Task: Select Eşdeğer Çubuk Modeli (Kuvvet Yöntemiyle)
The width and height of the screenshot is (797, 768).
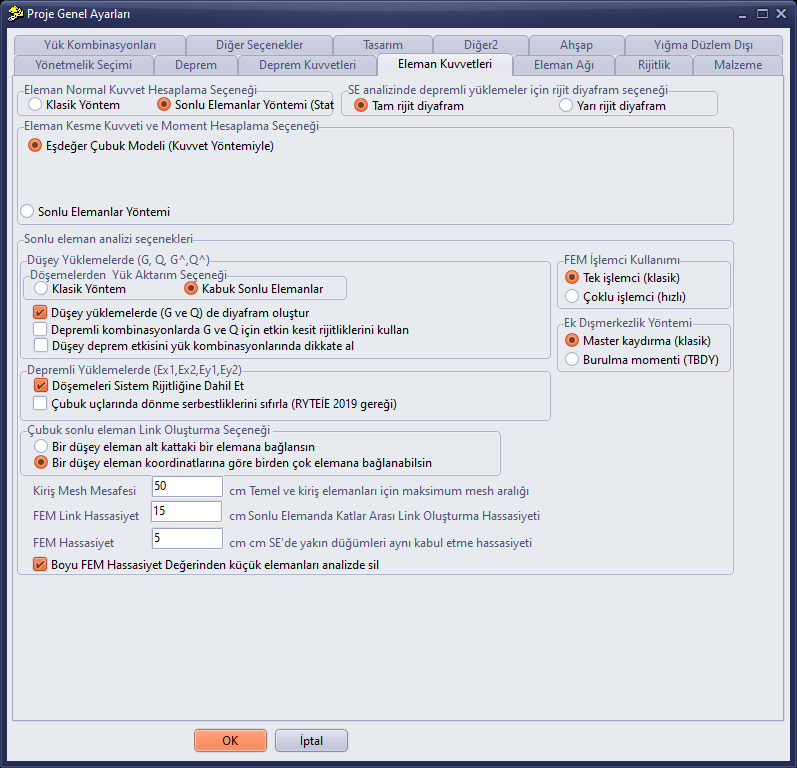Action: (151, 146)
